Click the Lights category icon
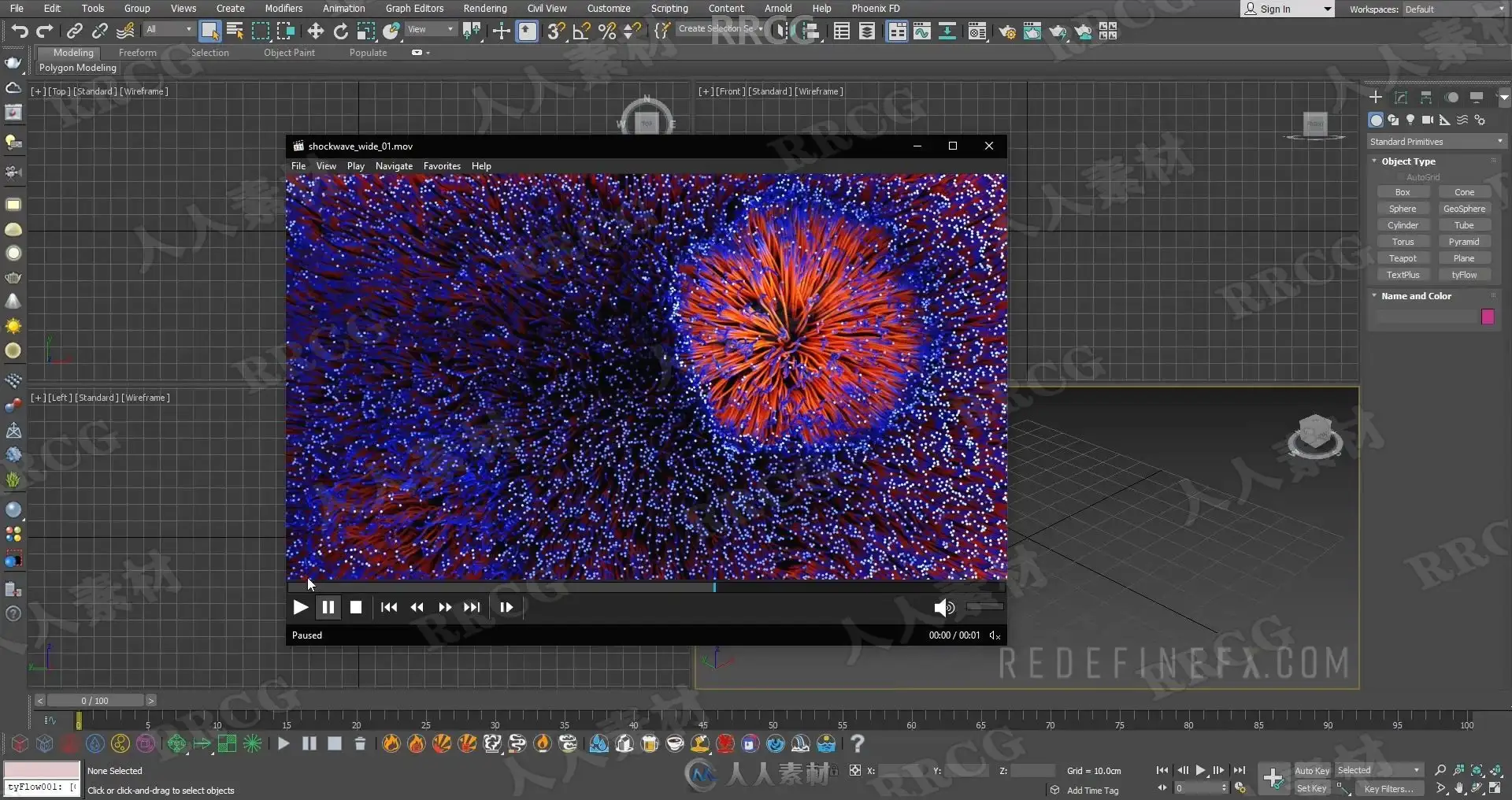 click(1410, 120)
